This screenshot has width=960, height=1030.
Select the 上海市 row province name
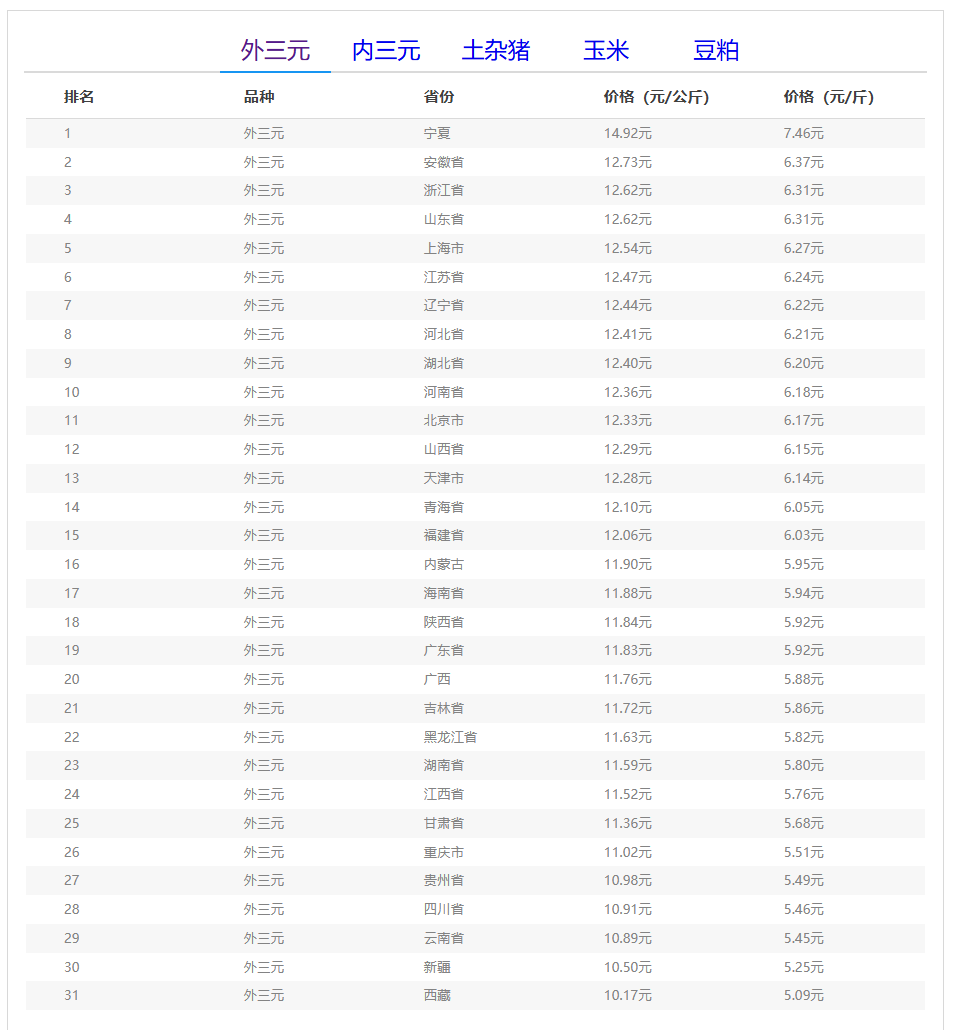443,248
